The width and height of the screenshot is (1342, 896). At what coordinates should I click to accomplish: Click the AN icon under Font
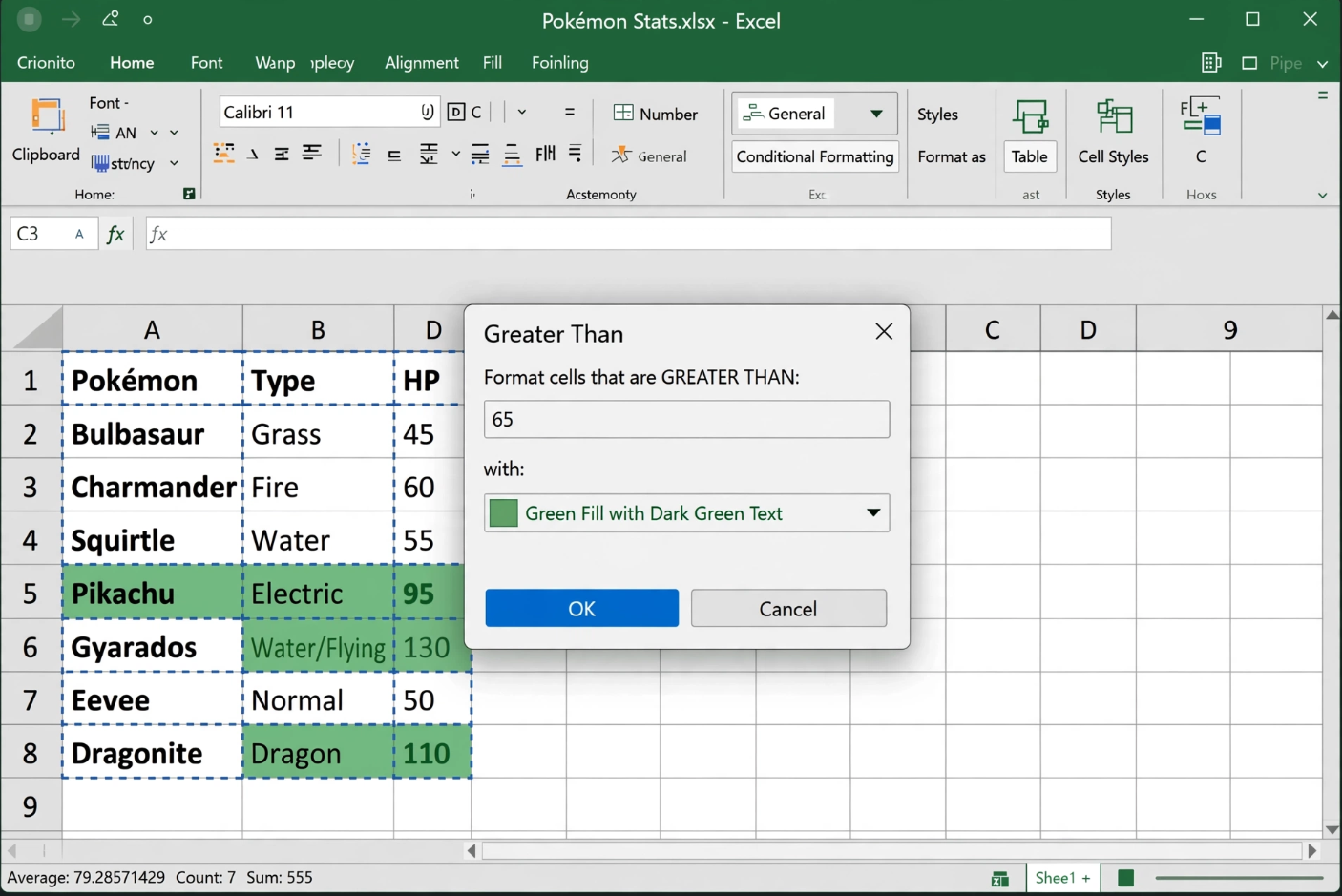coord(100,133)
